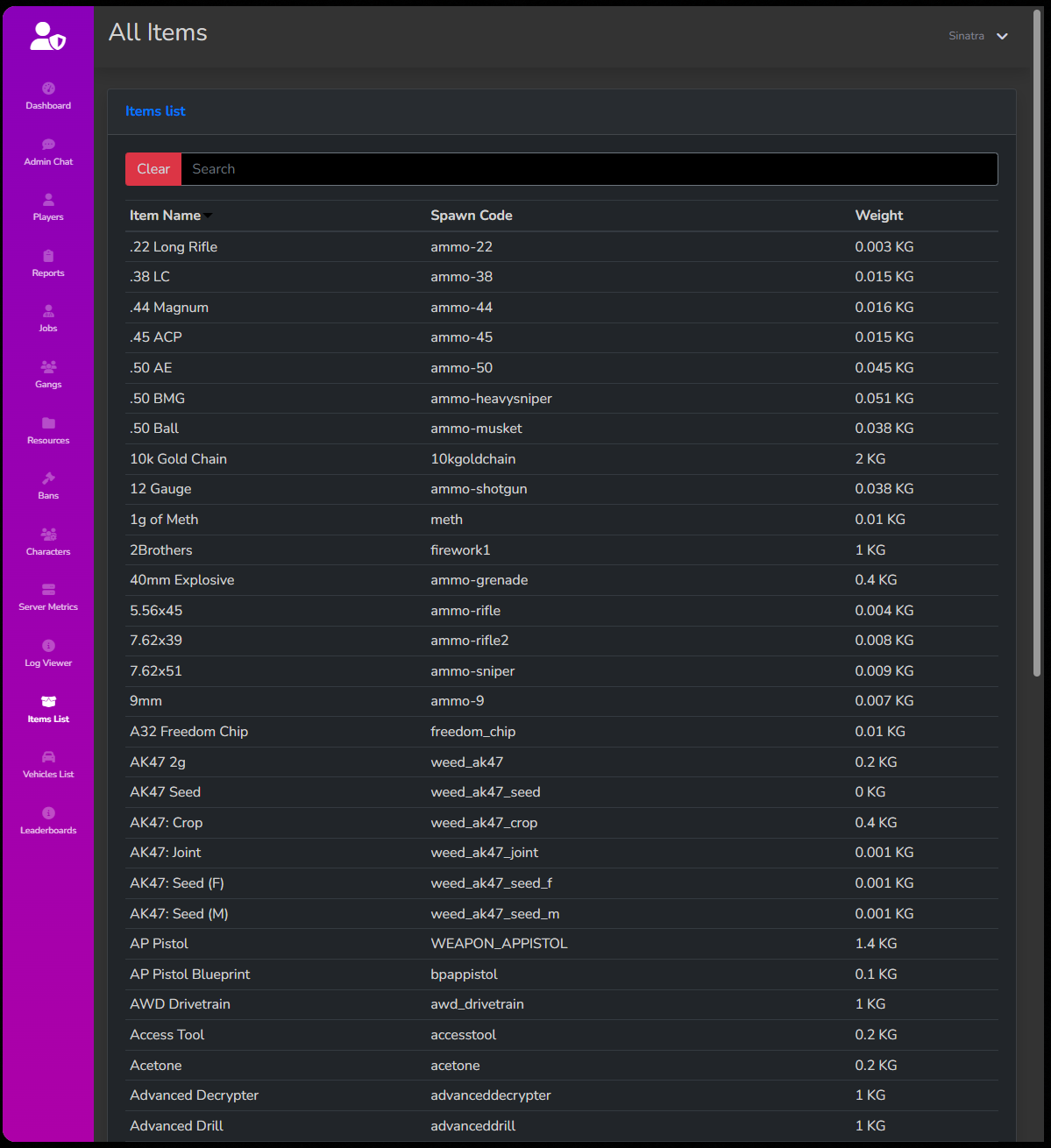The height and width of the screenshot is (1148, 1051).
Task: Click the ammo-heavysniper spawn code
Action: [492, 399]
